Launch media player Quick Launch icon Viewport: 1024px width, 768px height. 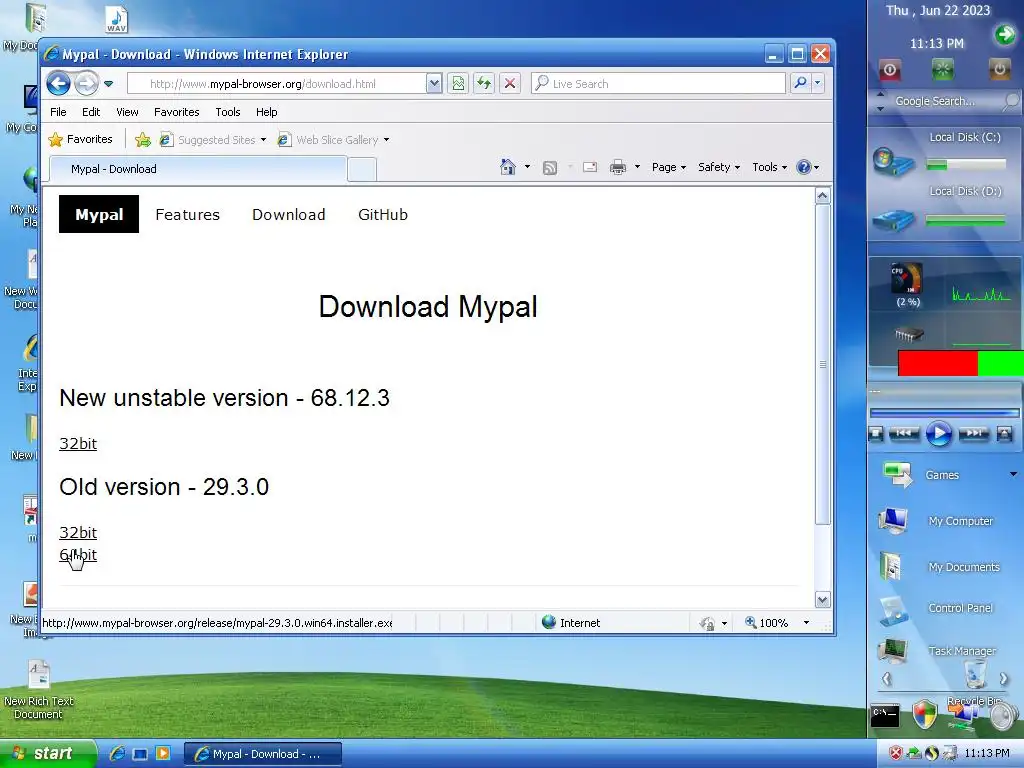pos(163,754)
